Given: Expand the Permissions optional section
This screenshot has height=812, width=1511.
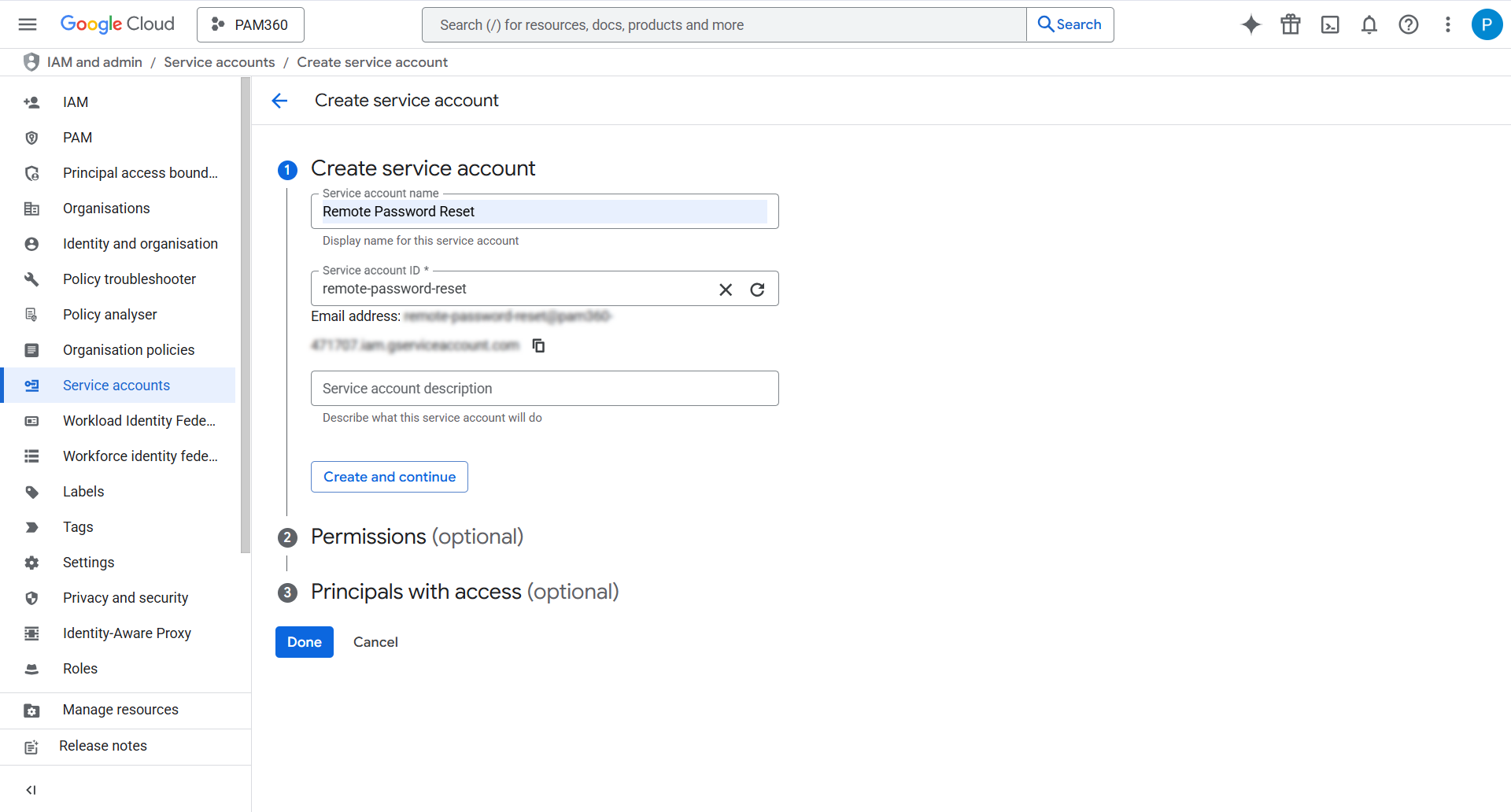Looking at the screenshot, I should point(417,536).
